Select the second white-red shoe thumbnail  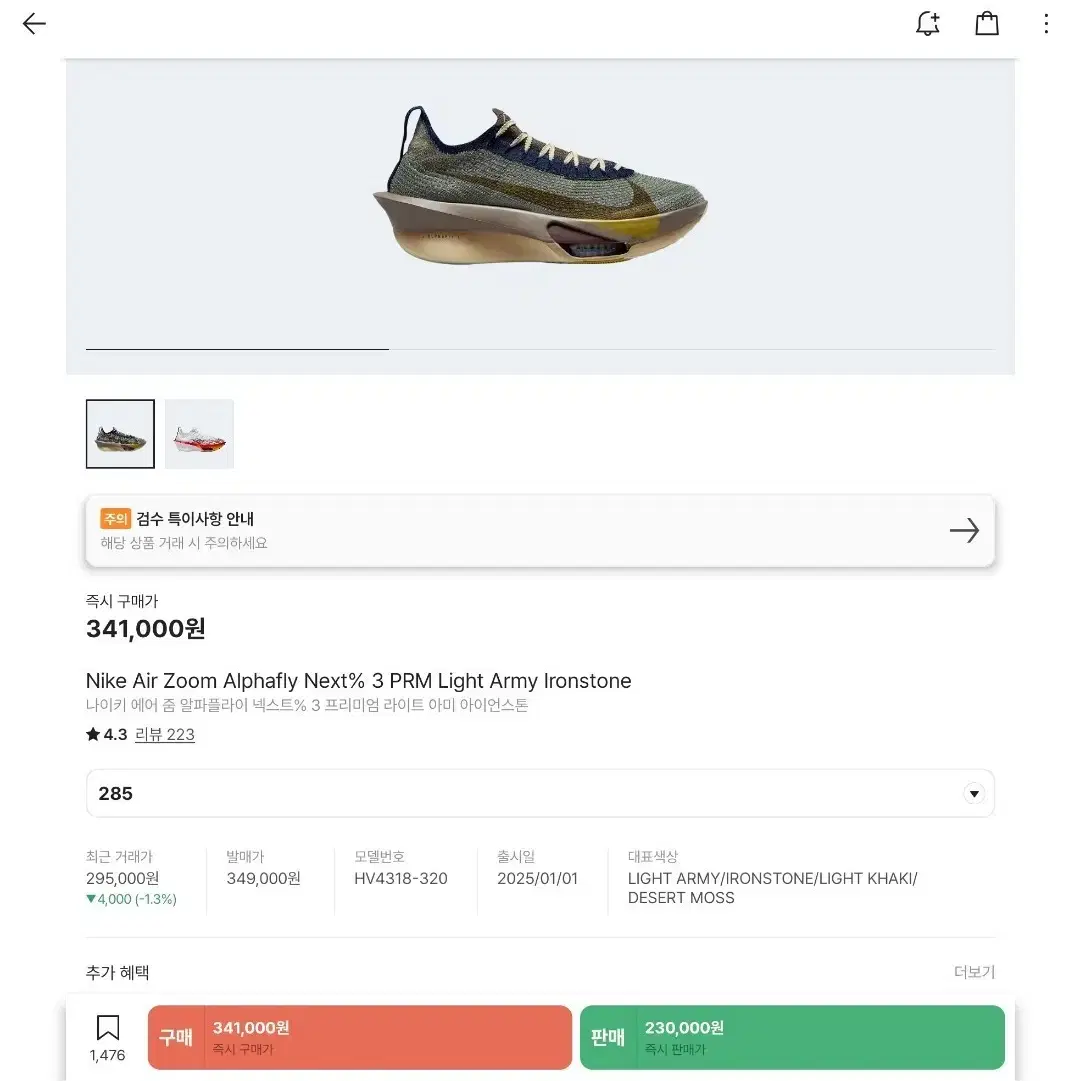199,434
